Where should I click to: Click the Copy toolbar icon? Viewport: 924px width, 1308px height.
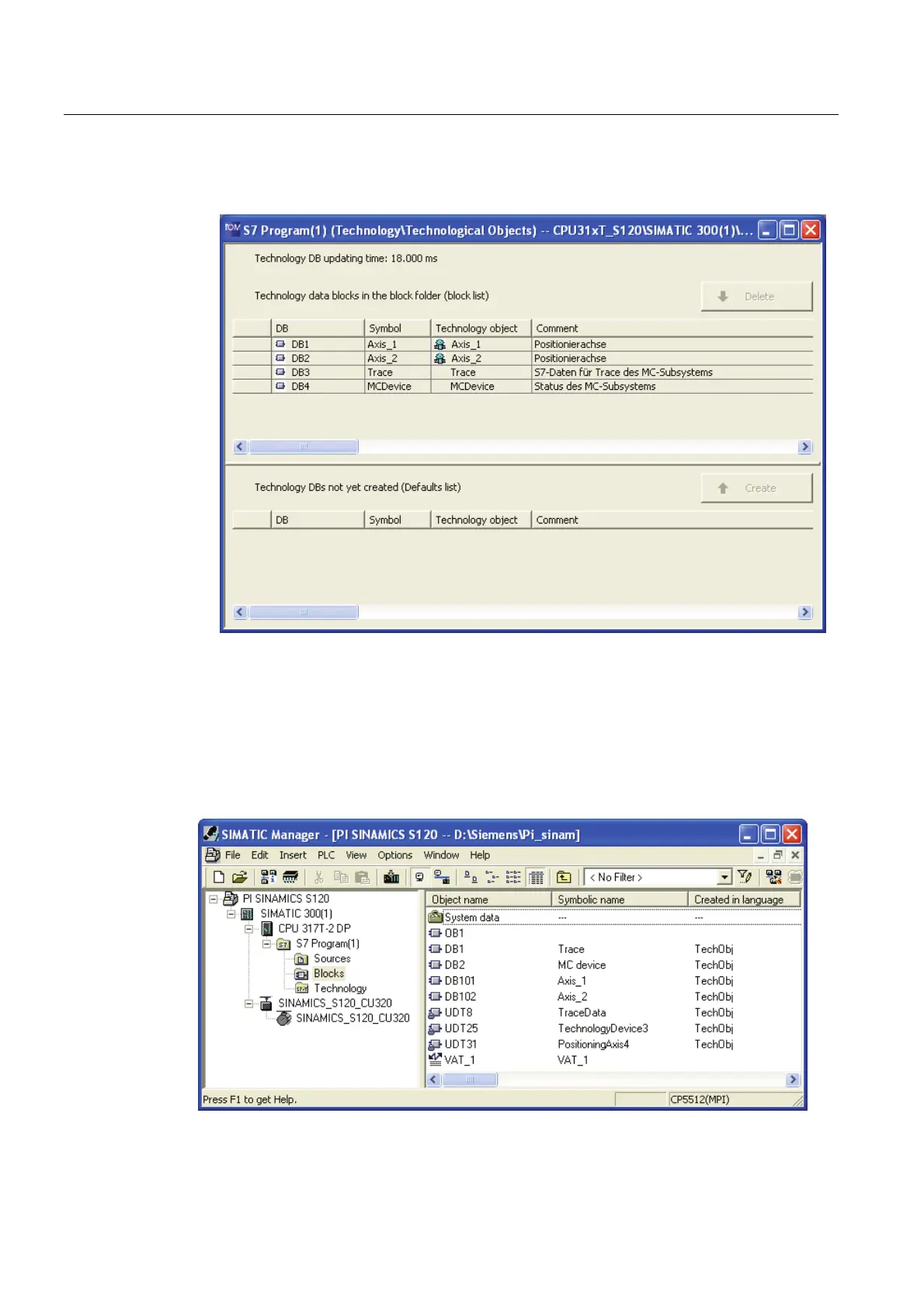pyautogui.click(x=340, y=877)
